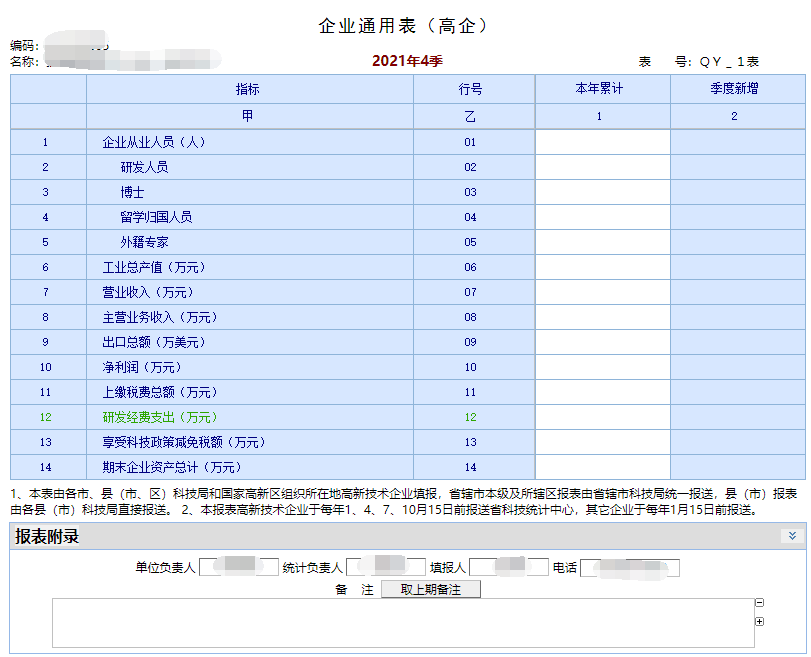Click the 取上期备注 button
The height and width of the screenshot is (657, 811).
pos(430,589)
